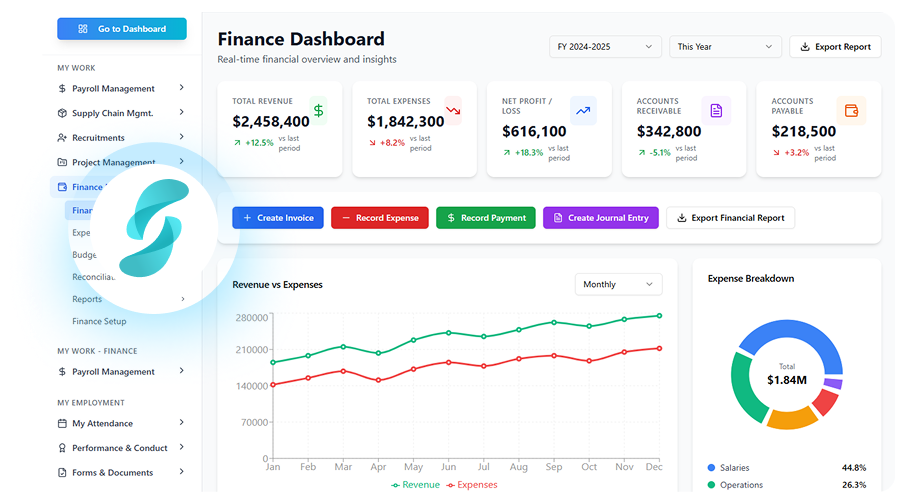Open the Monthly chart interval dropdown
This screenshot has width=908, height=504.
coord(618,285)
